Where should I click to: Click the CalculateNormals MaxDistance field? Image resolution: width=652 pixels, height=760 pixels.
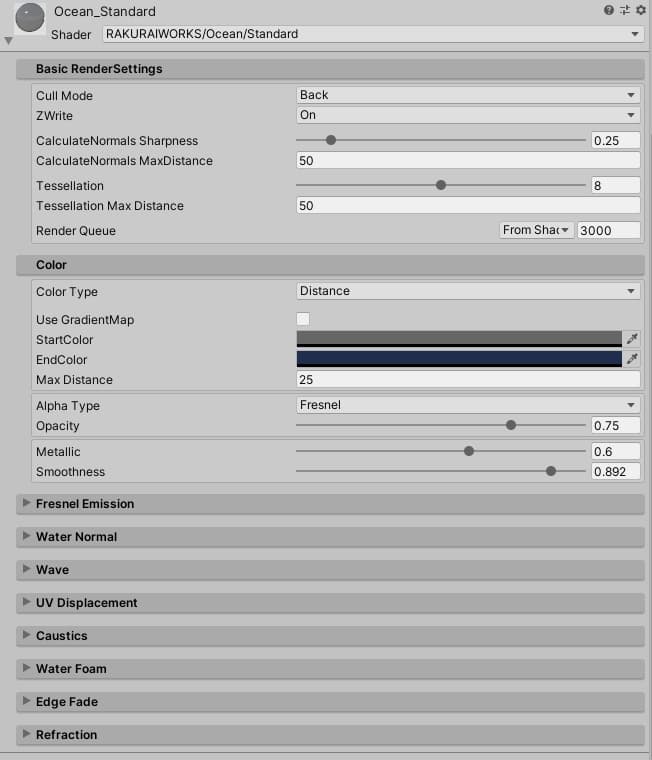pyautogui.click(x=468, y=160)
